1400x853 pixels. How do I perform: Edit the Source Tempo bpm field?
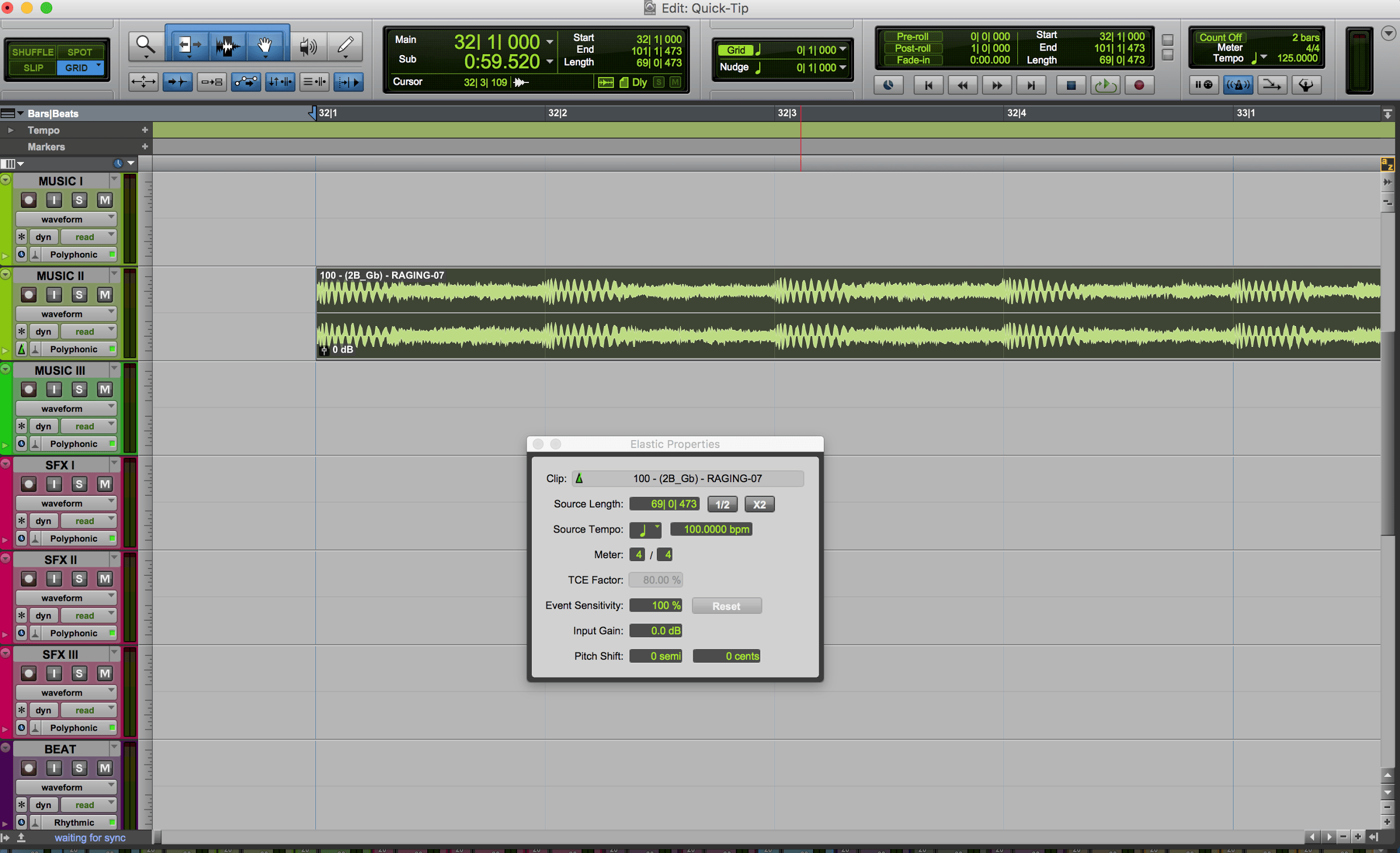pyautogui.click(x=711, y=529)
